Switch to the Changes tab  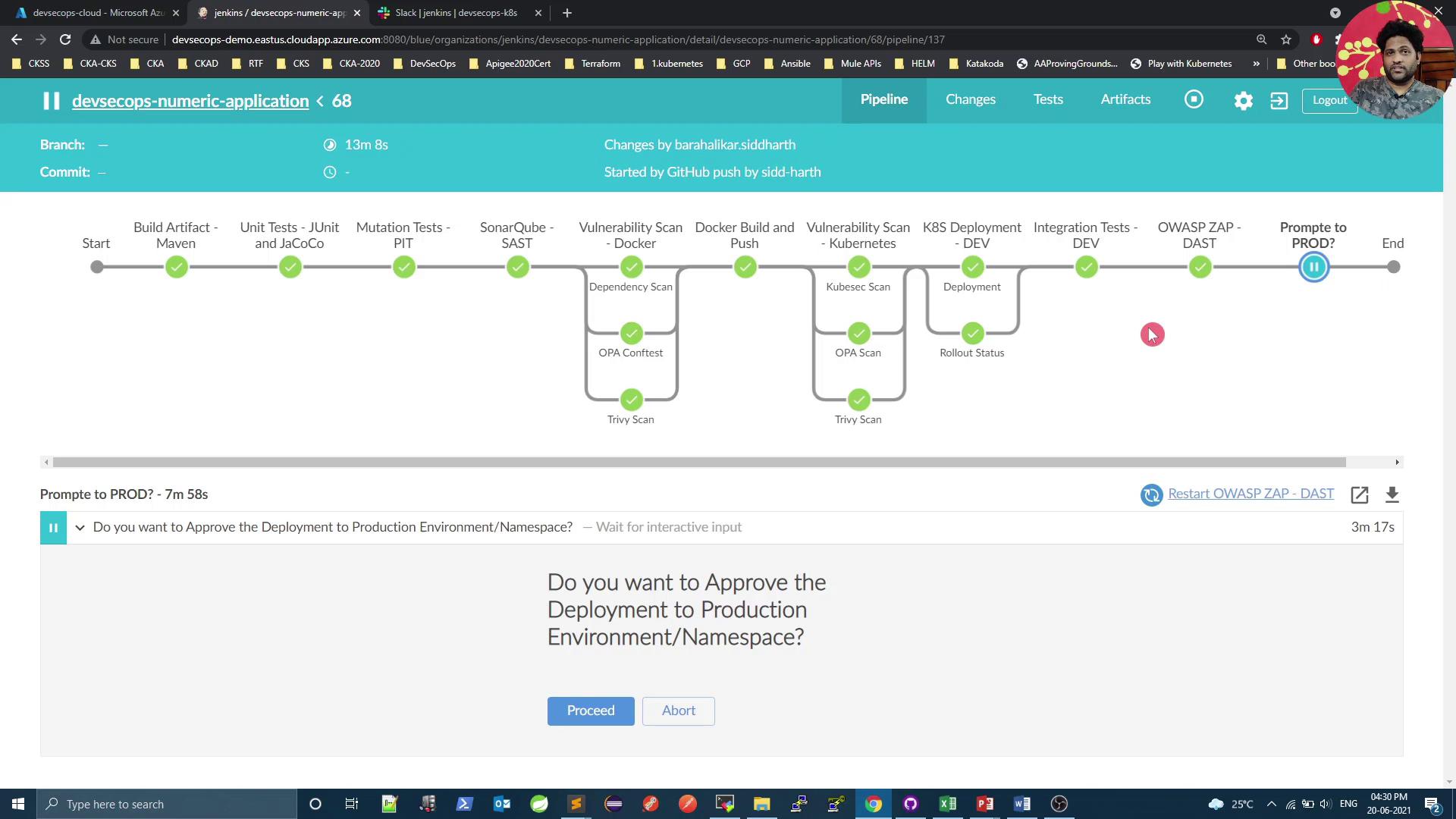click(970, 99)
